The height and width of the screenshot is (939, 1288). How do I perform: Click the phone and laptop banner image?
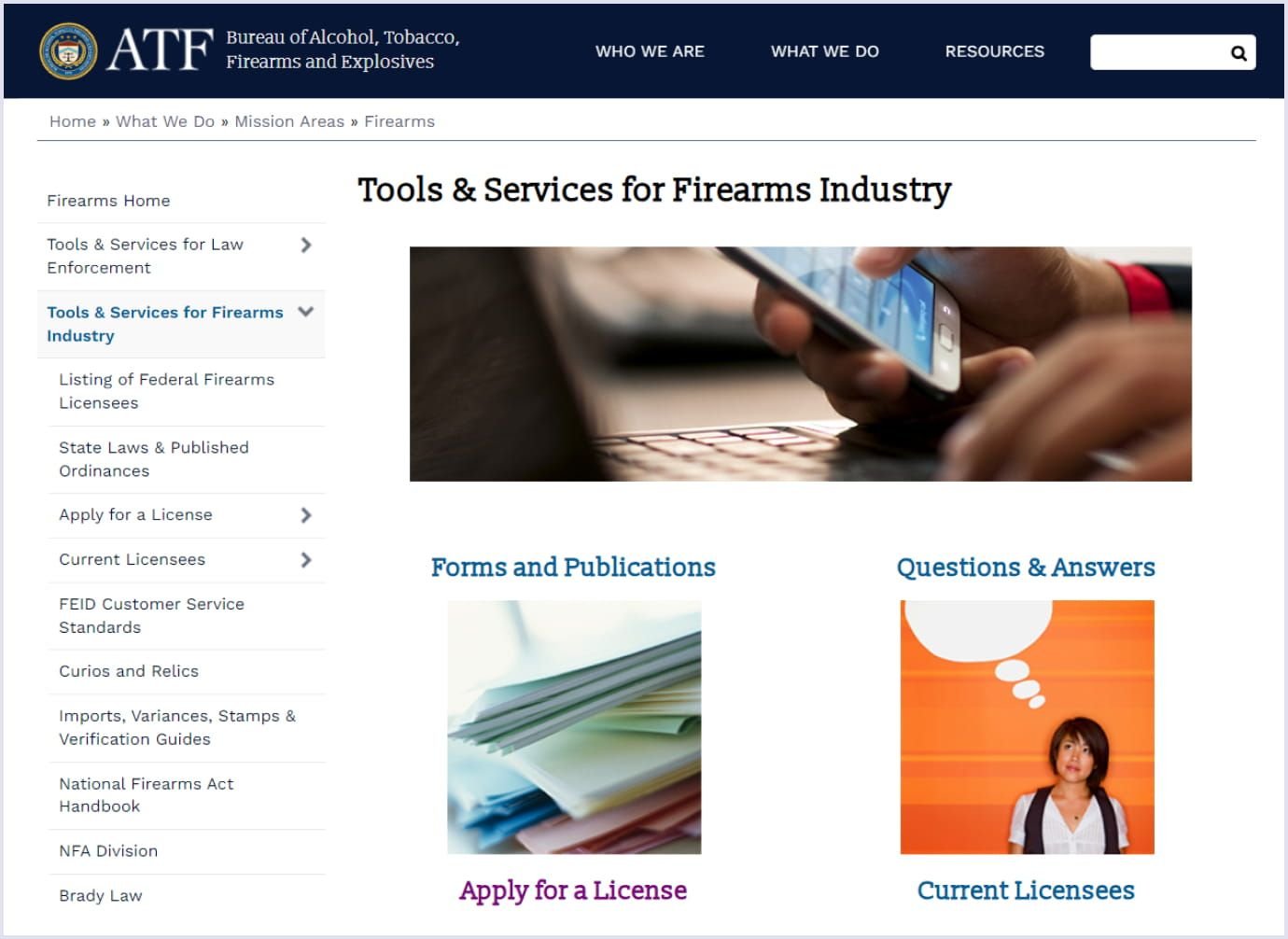coord(801,364)
